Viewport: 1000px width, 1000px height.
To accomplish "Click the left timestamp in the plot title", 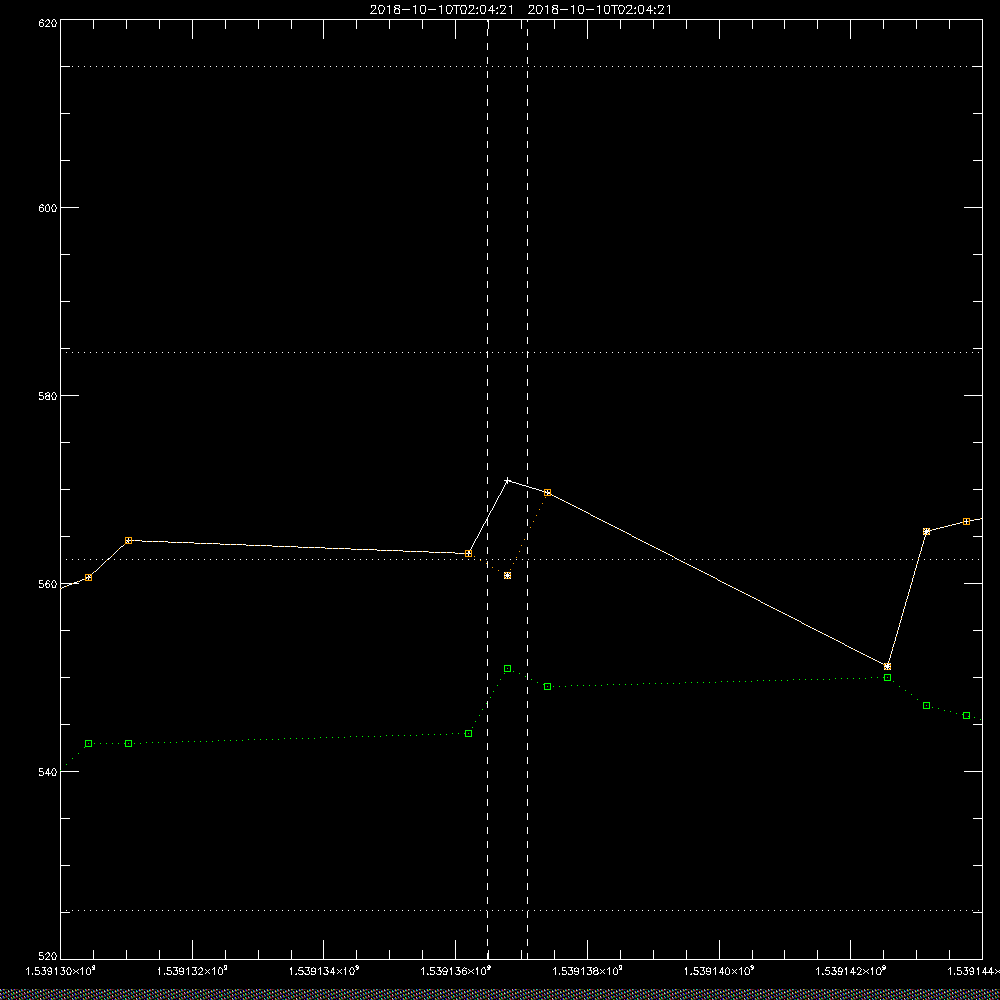I will coord(442,10).
